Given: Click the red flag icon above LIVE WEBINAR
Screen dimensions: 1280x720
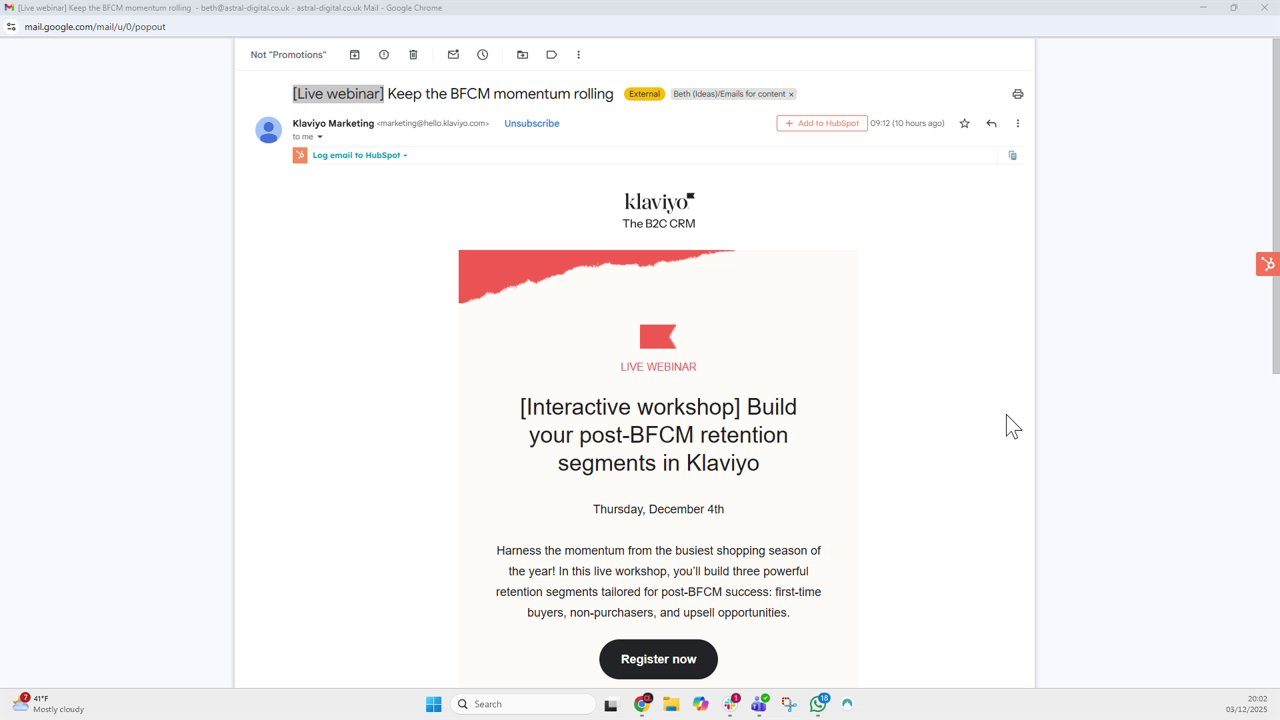Looking at the screenshot, I should coord(658,337).
